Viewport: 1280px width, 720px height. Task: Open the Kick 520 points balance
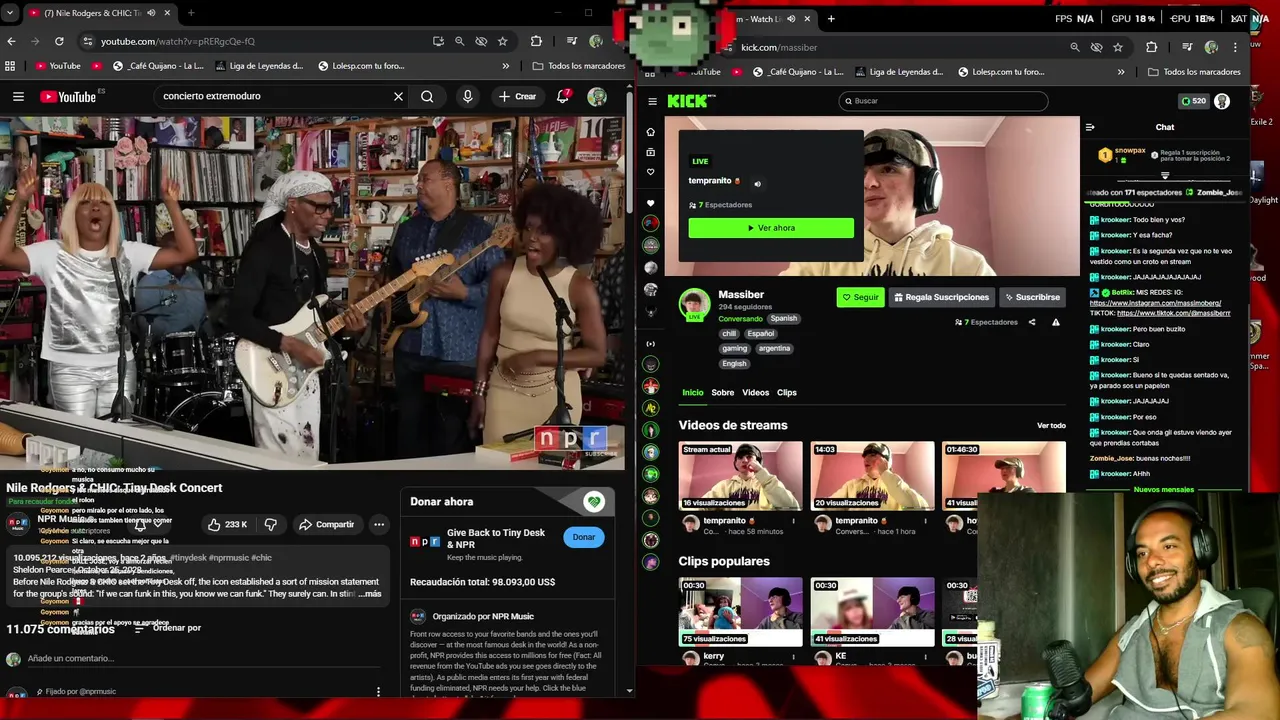pos(1193,101)
